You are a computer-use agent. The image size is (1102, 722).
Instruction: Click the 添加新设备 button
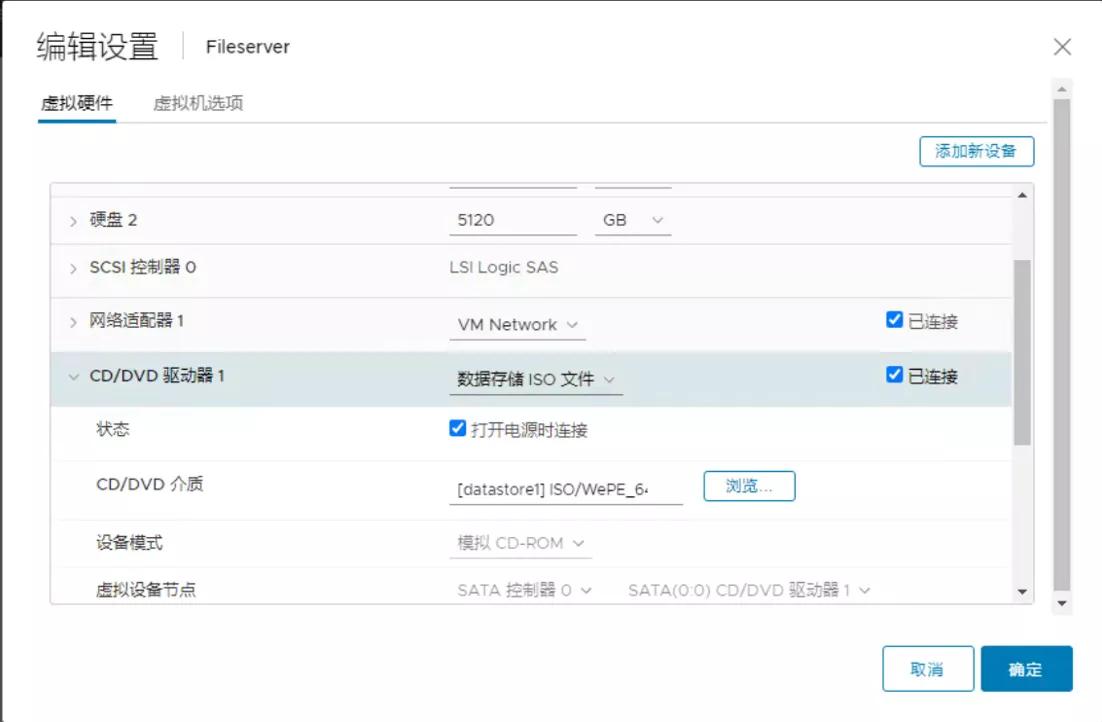click(x=977, y=151)
